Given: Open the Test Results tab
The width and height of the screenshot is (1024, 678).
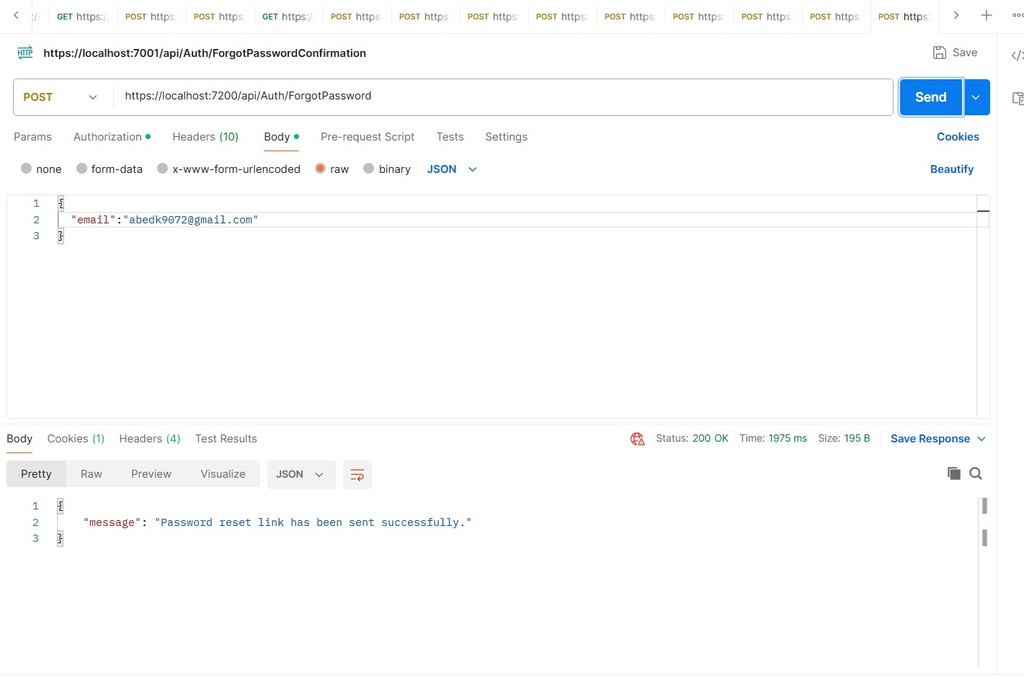Looking at the screenshot, I should [x=226, y=439].
